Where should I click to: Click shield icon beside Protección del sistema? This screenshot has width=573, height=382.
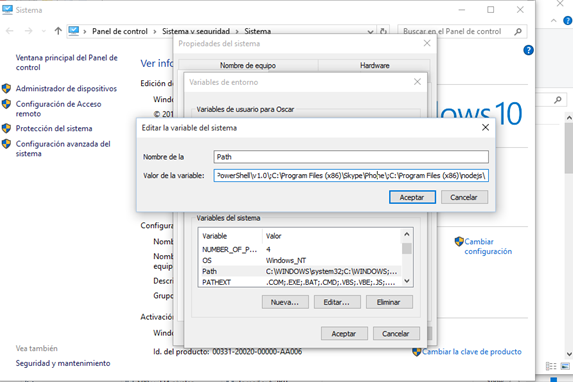(x=6, y=128)
